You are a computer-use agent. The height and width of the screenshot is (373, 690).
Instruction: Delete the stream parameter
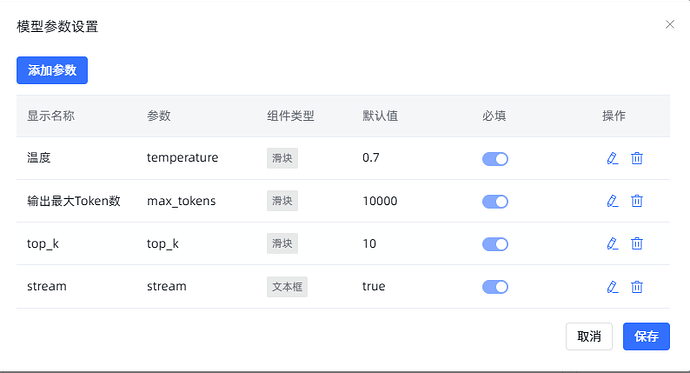[x=637, y=287]
